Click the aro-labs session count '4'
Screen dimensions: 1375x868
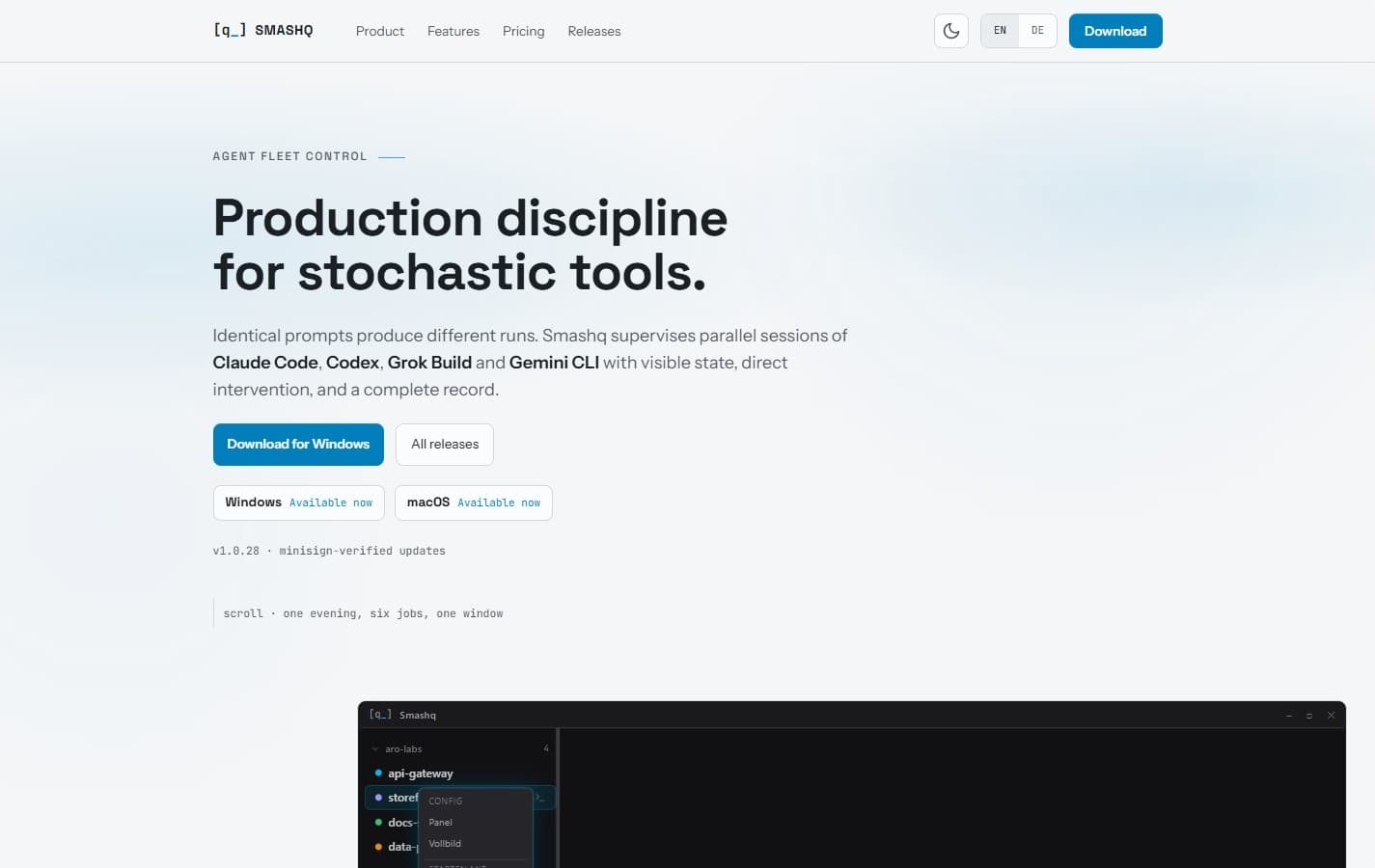coord(546,748)
